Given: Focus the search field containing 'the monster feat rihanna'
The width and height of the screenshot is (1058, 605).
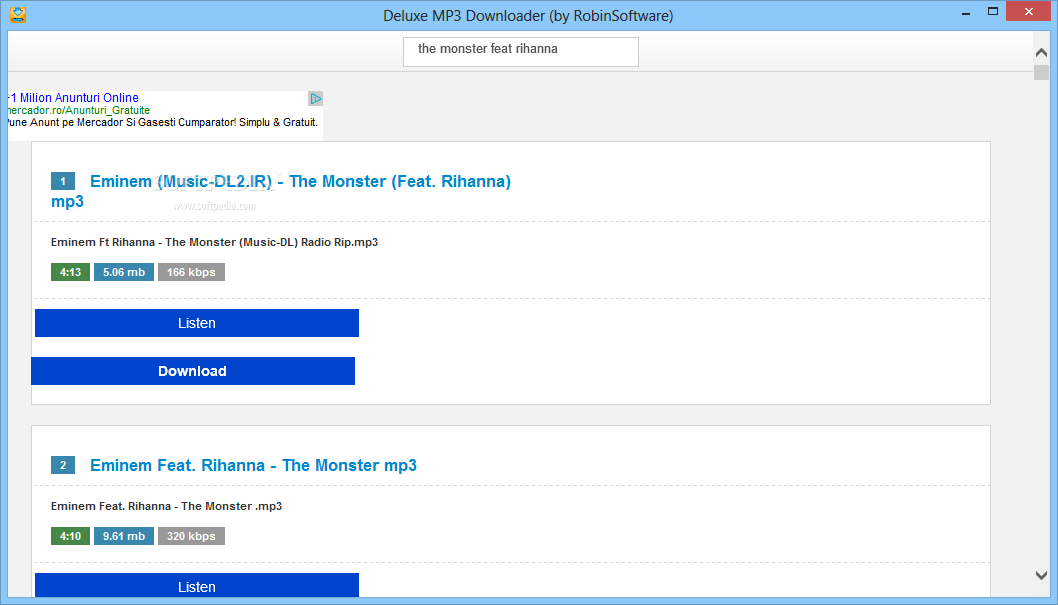Looking at the screenshot, I should pyautogui.click(x=520, y=52).
